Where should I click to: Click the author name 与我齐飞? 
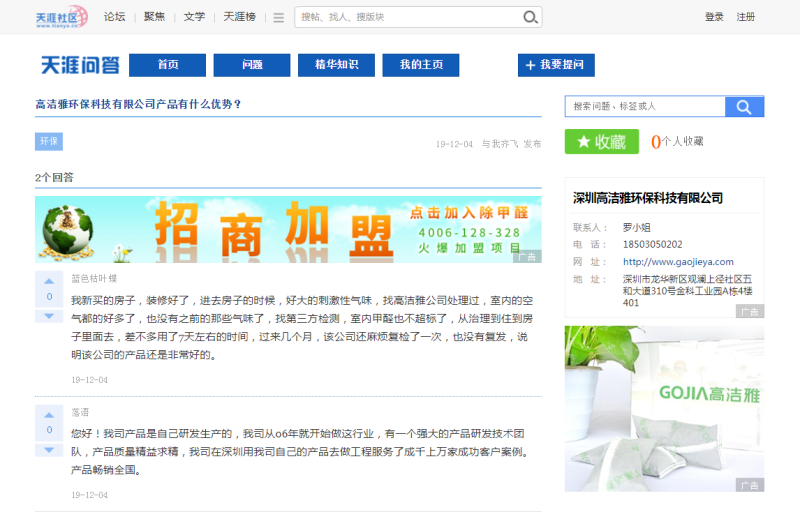click(x=500, y=144)
